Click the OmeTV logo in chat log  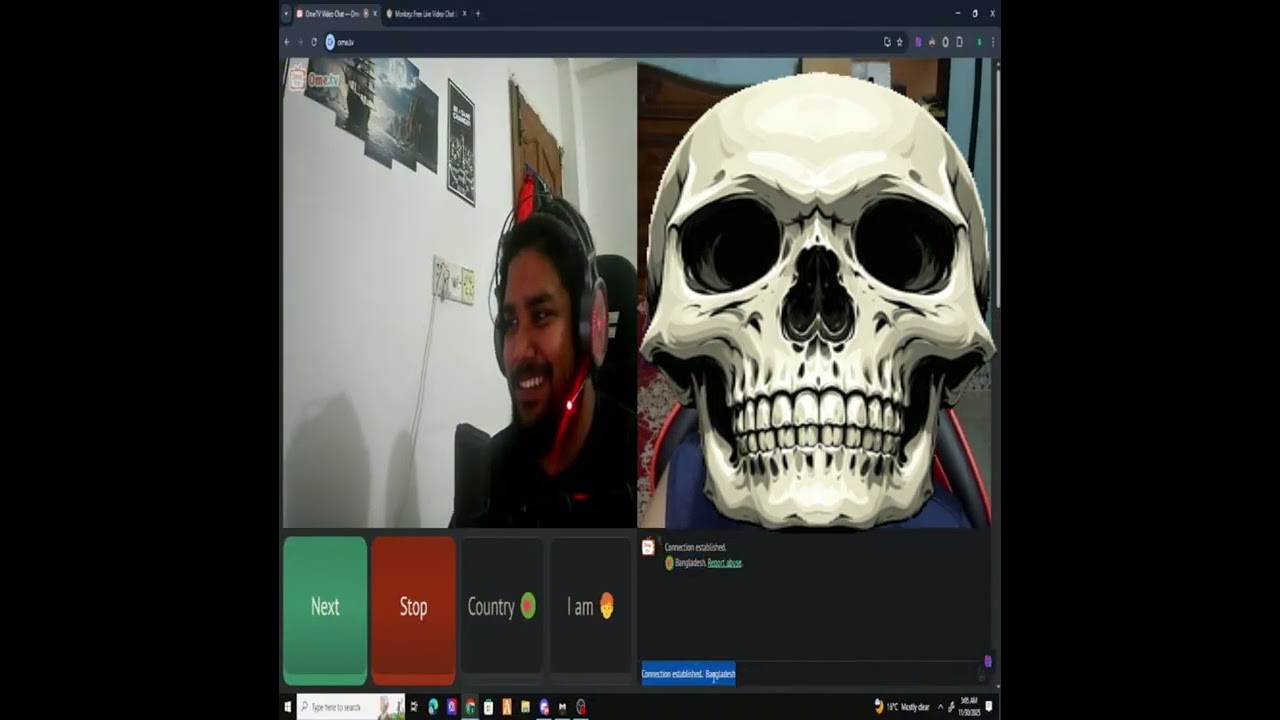648,547
